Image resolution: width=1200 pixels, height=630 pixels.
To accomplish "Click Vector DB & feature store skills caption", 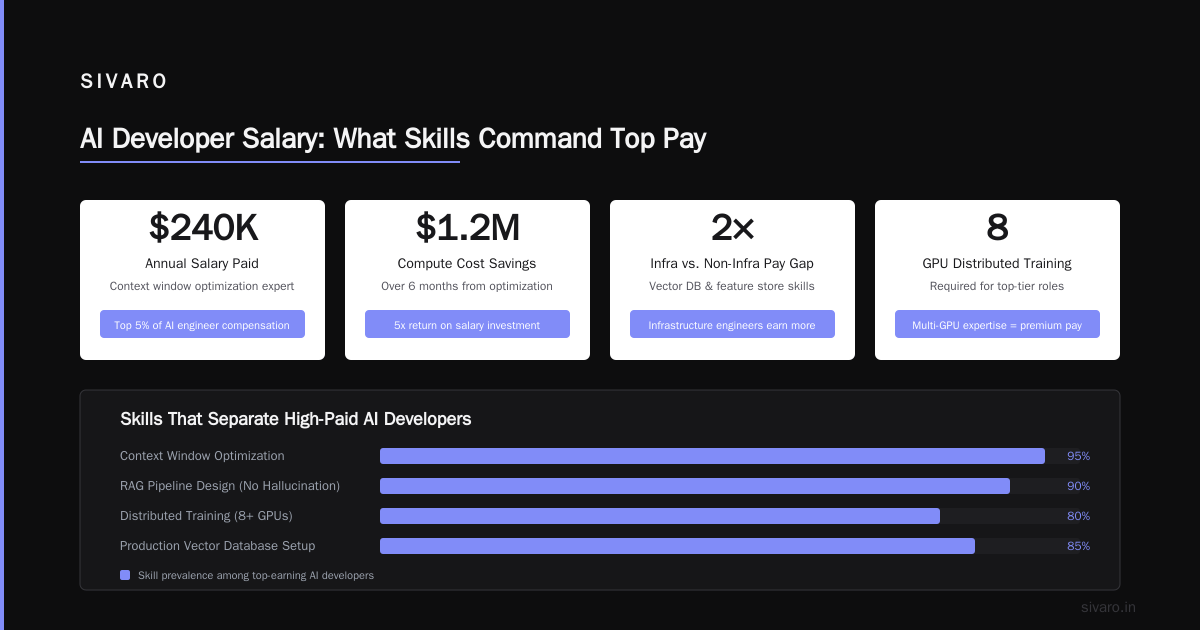I will point(732,286).
